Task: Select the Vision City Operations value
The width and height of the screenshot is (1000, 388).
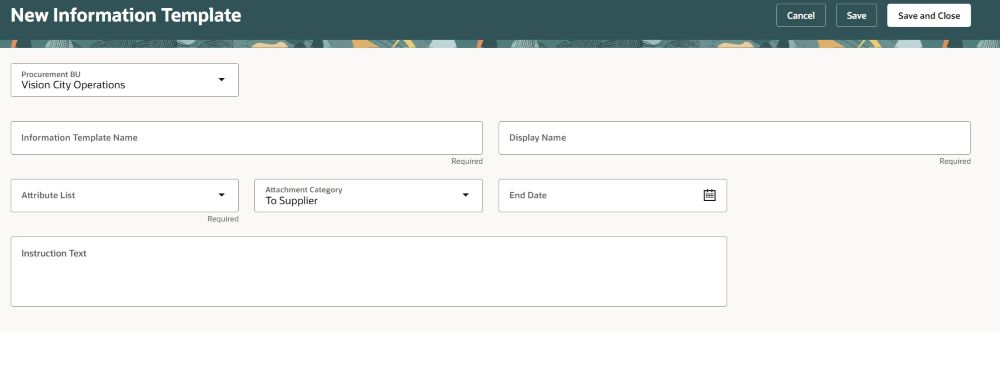Action: pos(73,85)
